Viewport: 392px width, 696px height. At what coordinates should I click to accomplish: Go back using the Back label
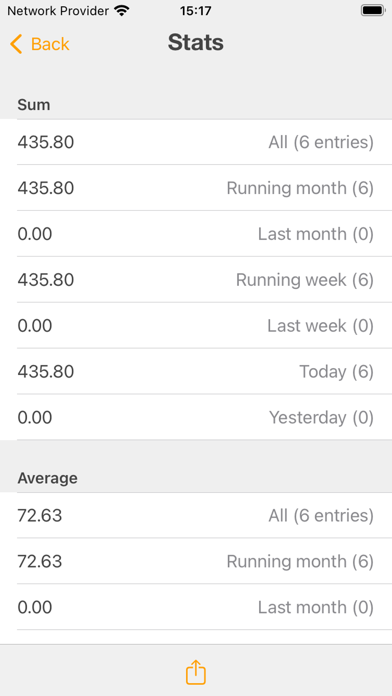coord(50,44)
